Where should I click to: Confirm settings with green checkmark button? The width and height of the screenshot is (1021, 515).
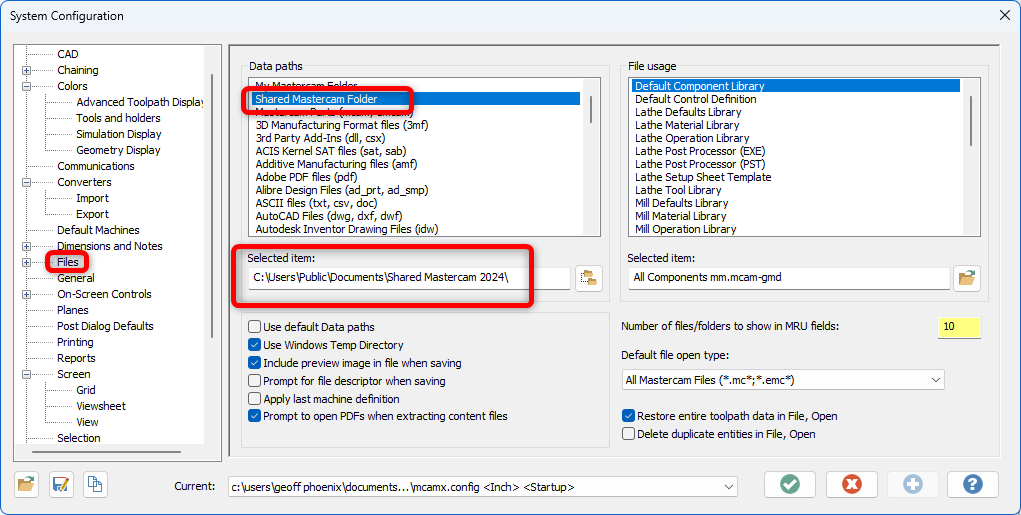790,485
